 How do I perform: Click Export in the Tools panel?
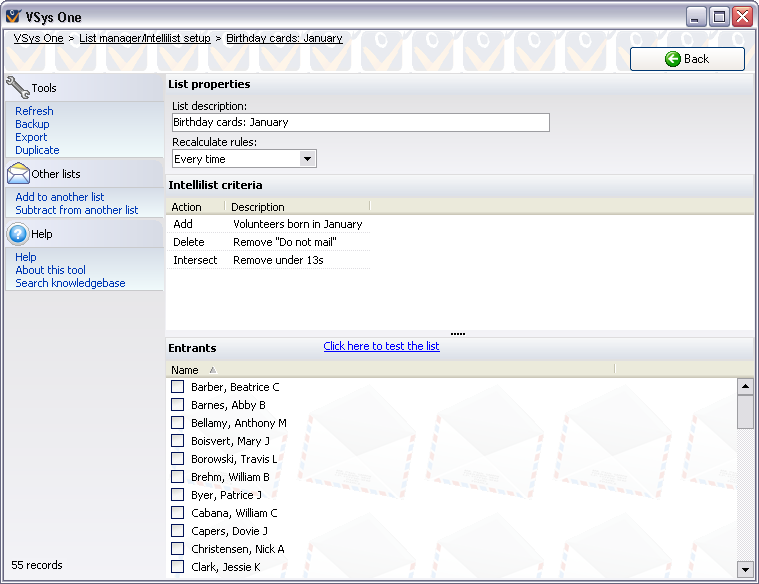tap(31, 137)
